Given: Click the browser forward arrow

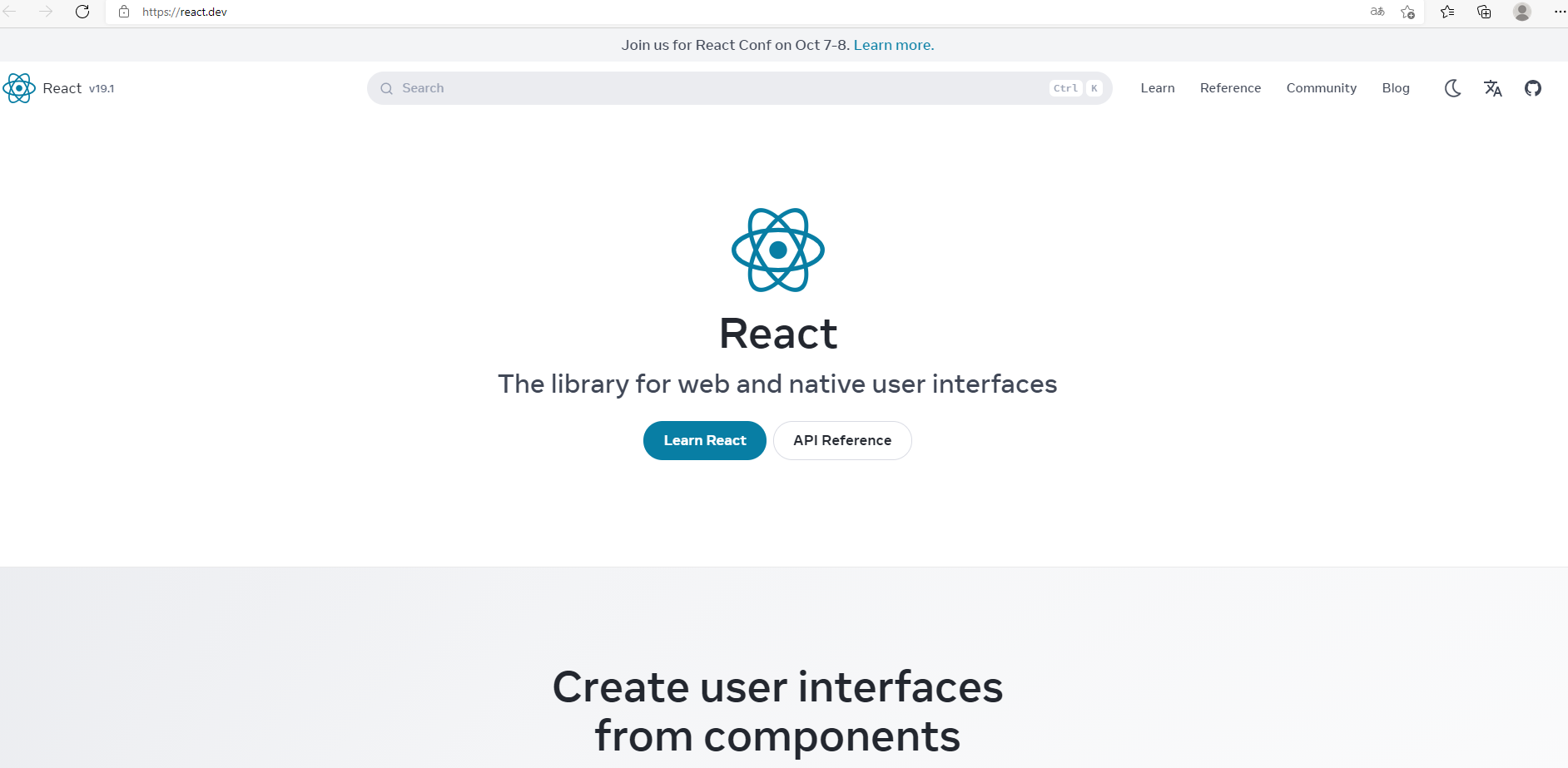Looking at the screenshot, I should (x=46, y=12).
